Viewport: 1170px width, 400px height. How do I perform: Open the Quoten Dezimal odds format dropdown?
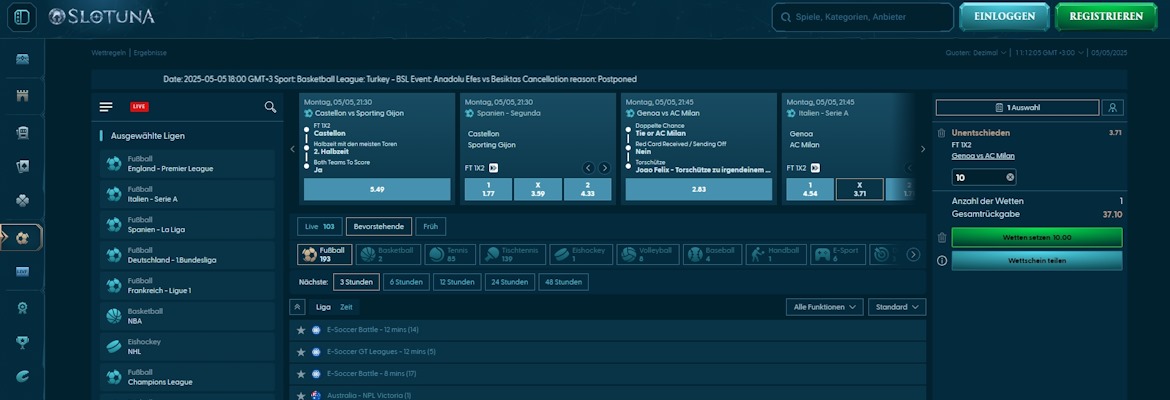pyautogui.click(x=976, y=53)
